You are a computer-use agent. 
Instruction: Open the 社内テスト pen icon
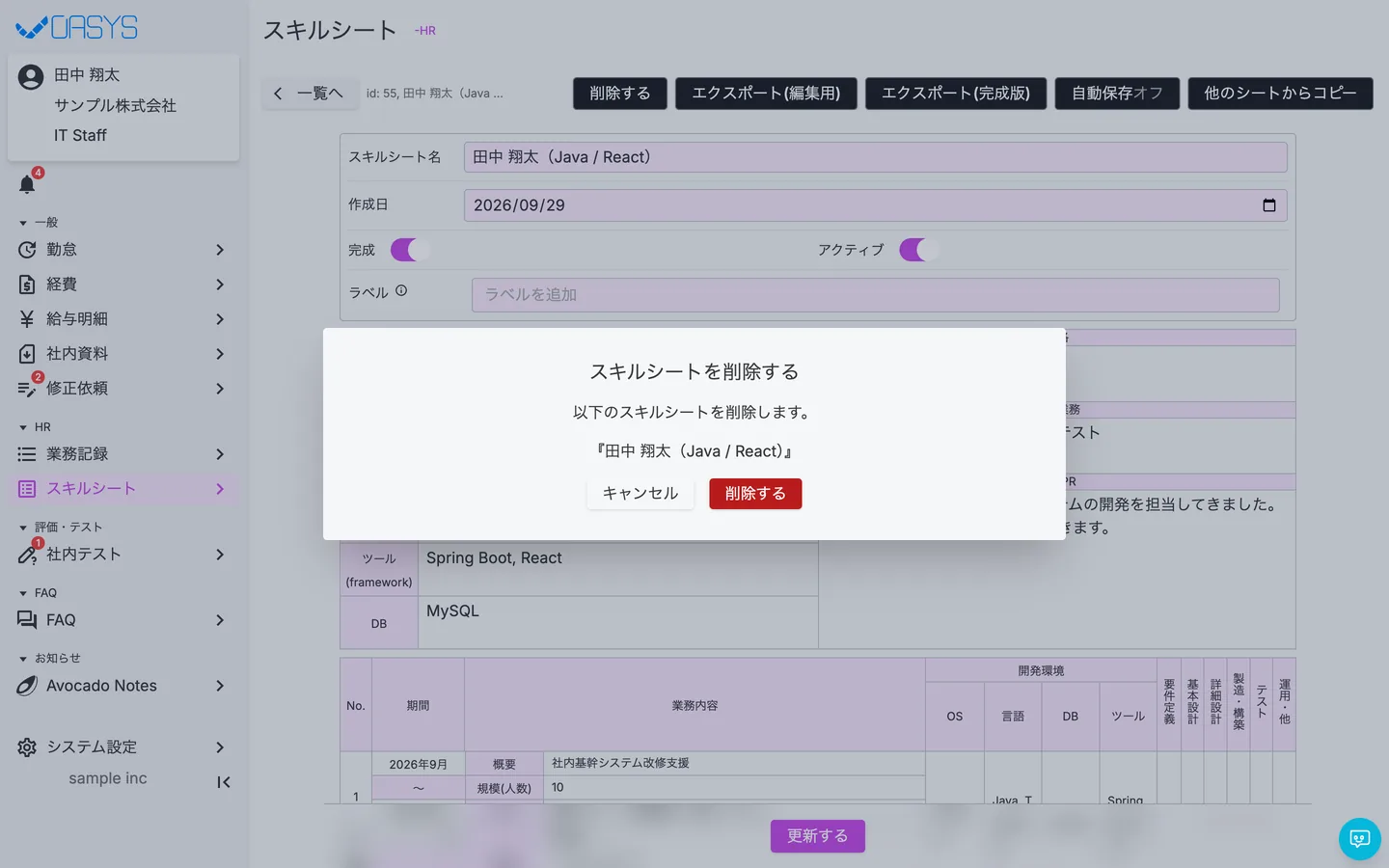click(x=27, y=555)
